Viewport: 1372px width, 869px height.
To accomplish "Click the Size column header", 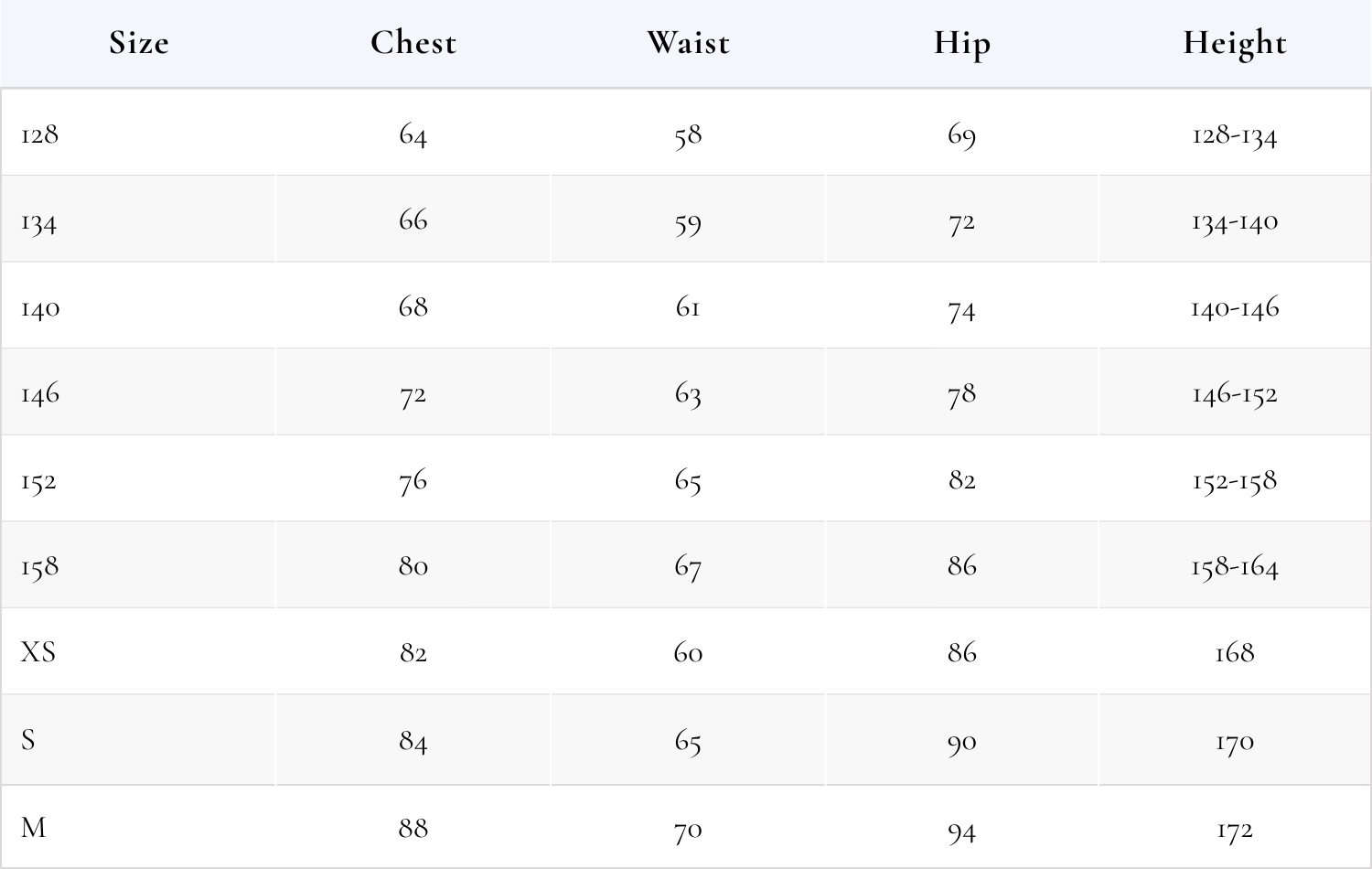I will coord(139,43).
